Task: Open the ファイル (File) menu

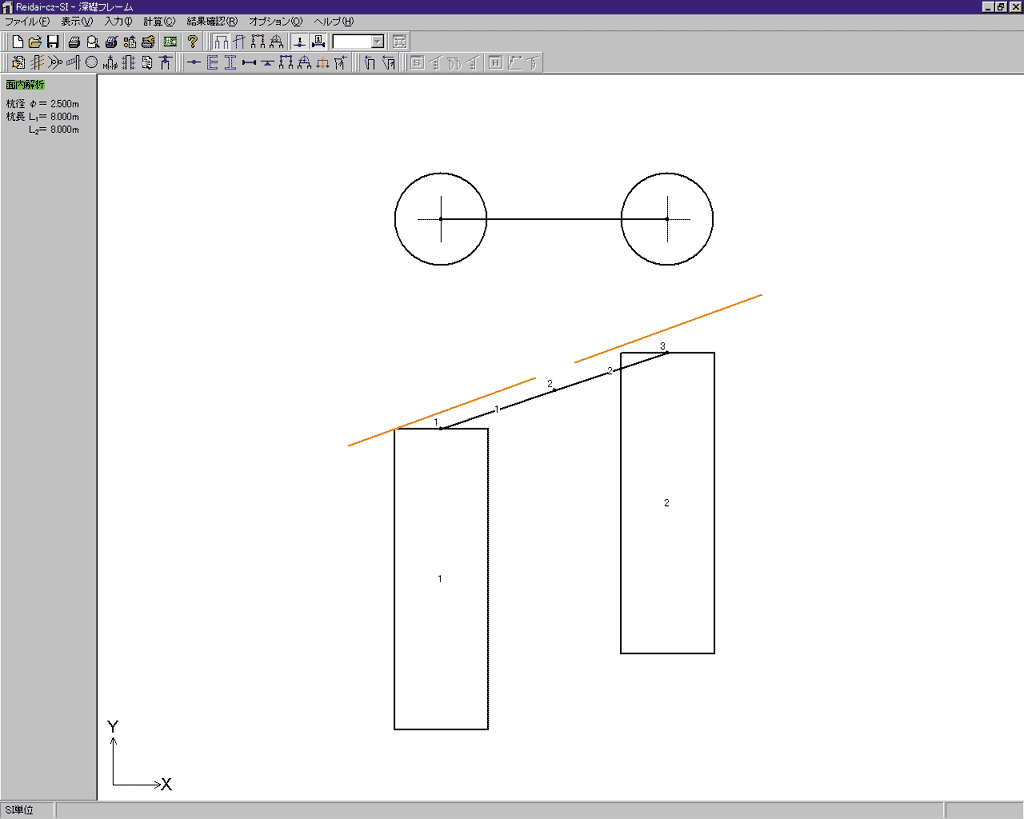Action: click(x=27, y=21)
